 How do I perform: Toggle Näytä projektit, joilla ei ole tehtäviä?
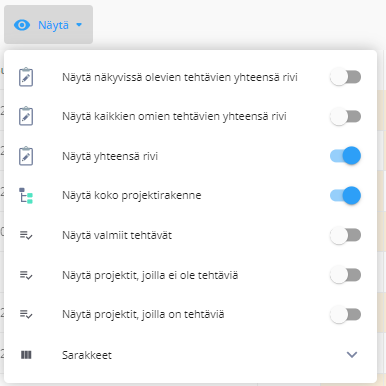(345, 275)
